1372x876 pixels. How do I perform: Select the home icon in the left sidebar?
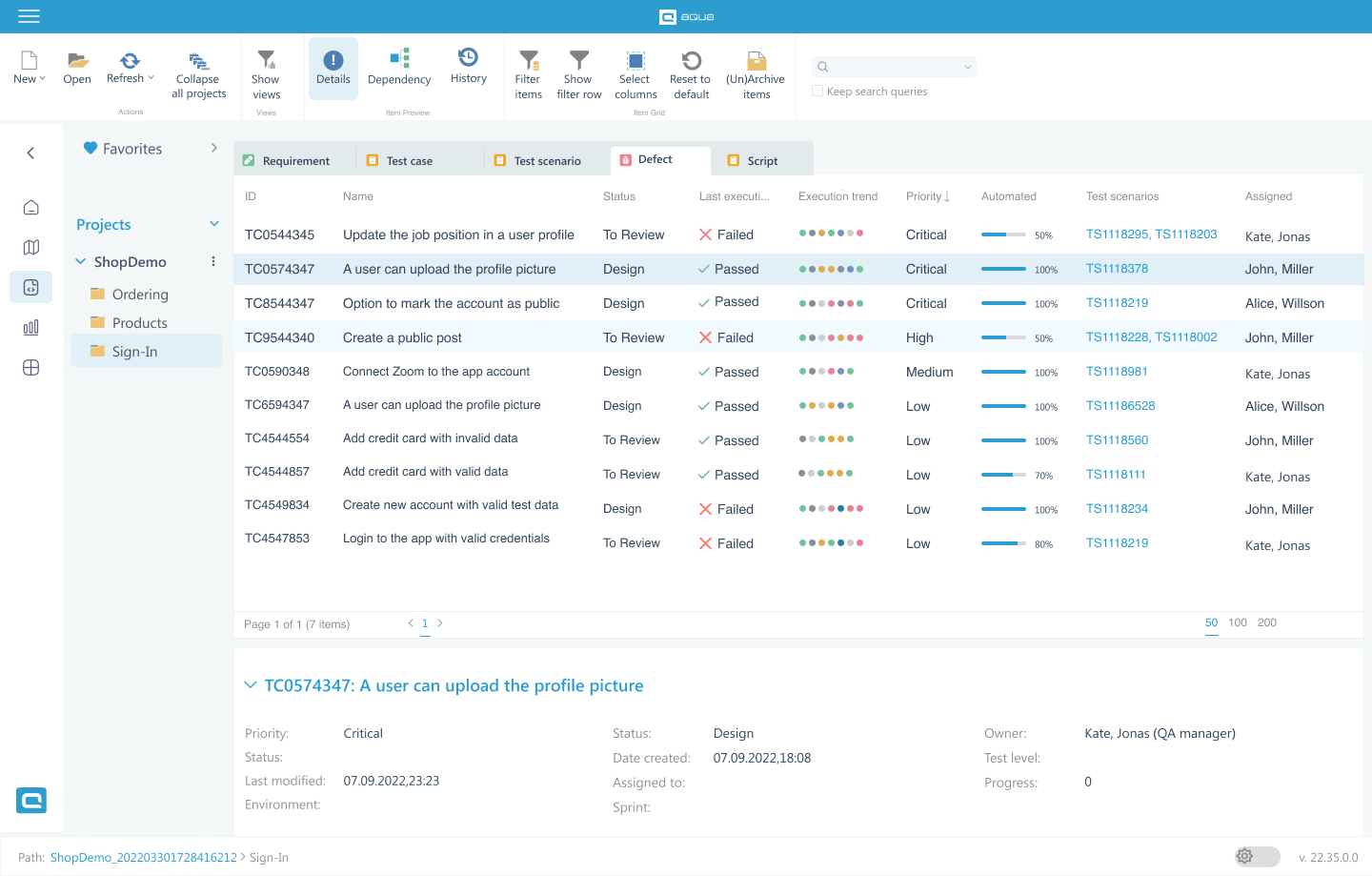30,207
